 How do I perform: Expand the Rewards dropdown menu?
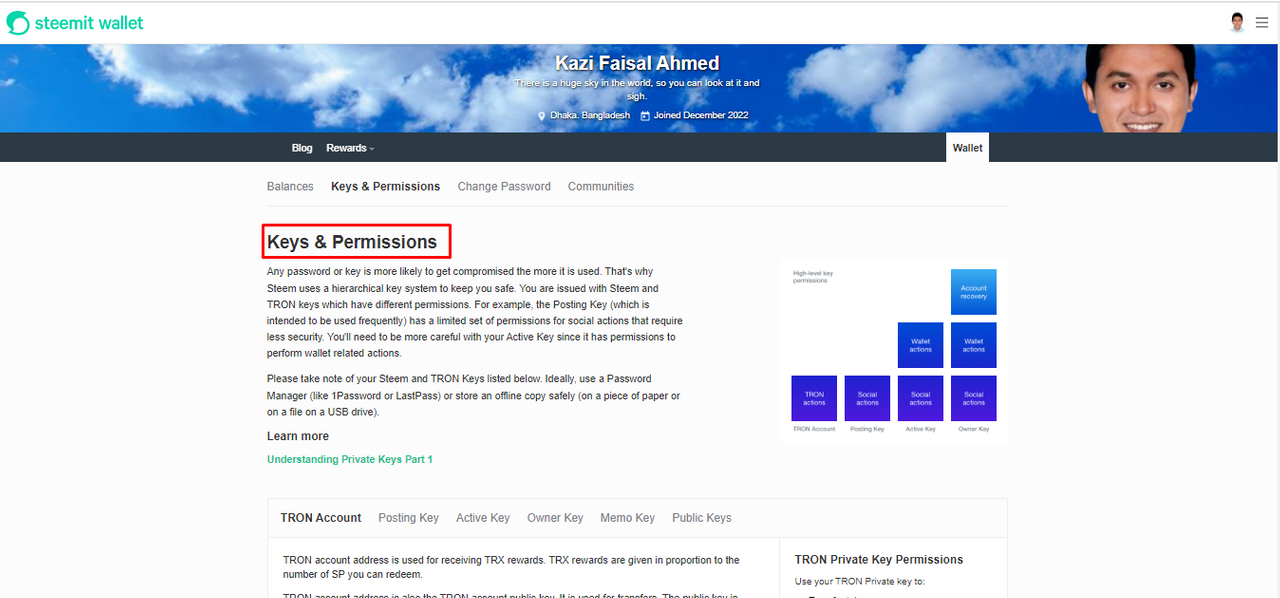coord(350,148)
